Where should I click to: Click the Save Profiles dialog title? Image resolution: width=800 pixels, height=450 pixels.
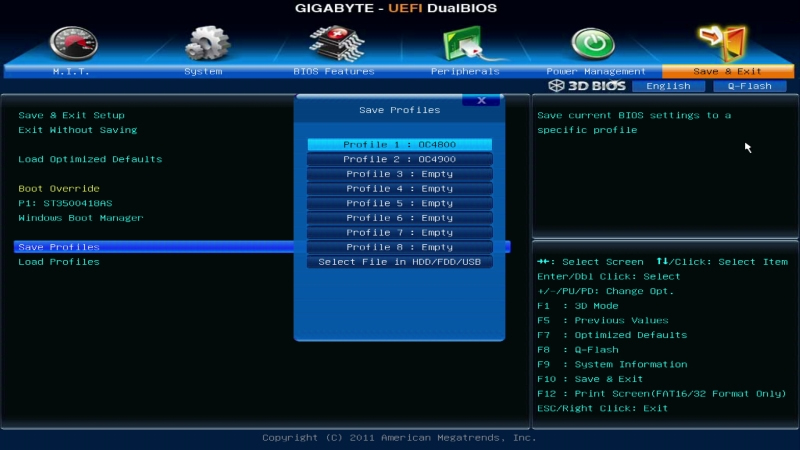pos(399,110)
